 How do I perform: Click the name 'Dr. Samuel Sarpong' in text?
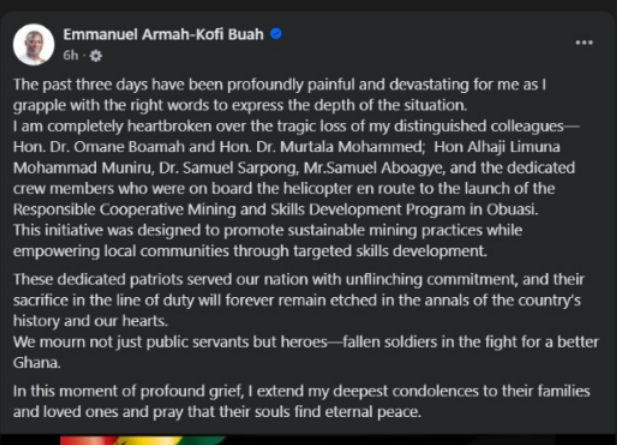(228, 168)
